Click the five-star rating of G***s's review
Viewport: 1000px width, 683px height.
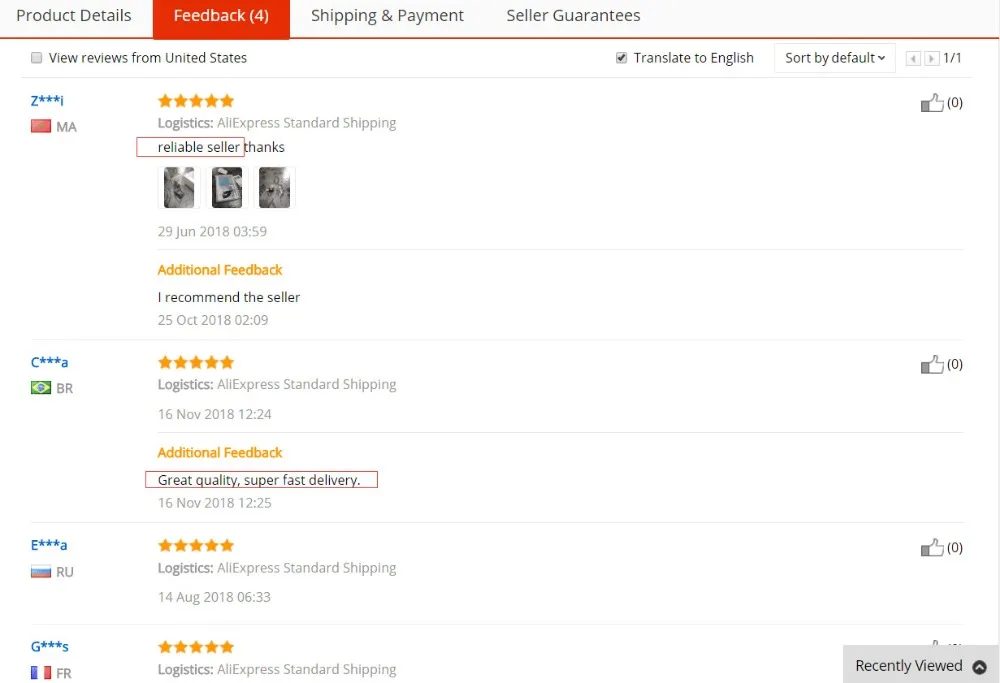coord(196,647)
